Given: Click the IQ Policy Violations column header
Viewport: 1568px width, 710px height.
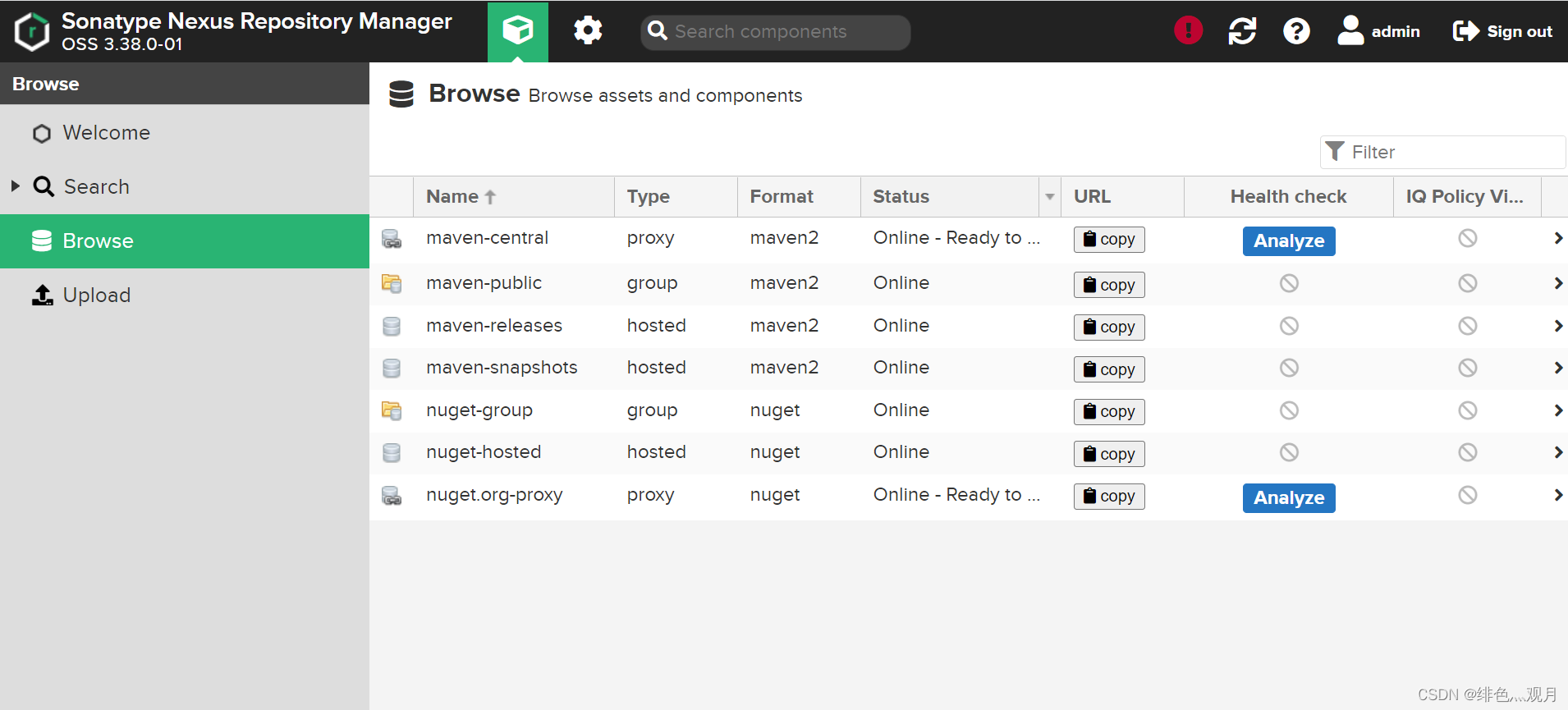Looking at the screenshot, I should click(1467, 196).
